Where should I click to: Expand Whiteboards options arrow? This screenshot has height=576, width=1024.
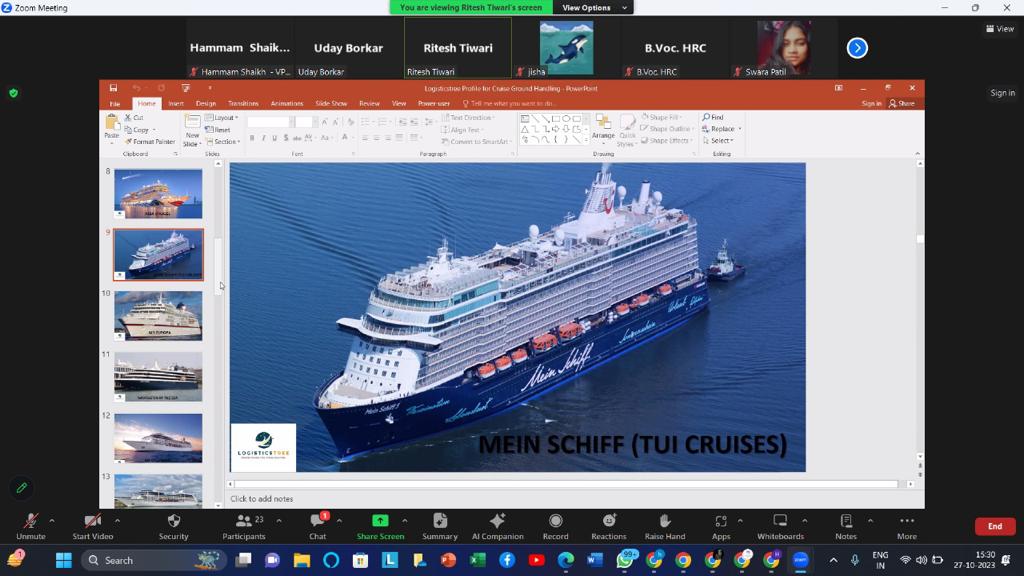point(805,520)
